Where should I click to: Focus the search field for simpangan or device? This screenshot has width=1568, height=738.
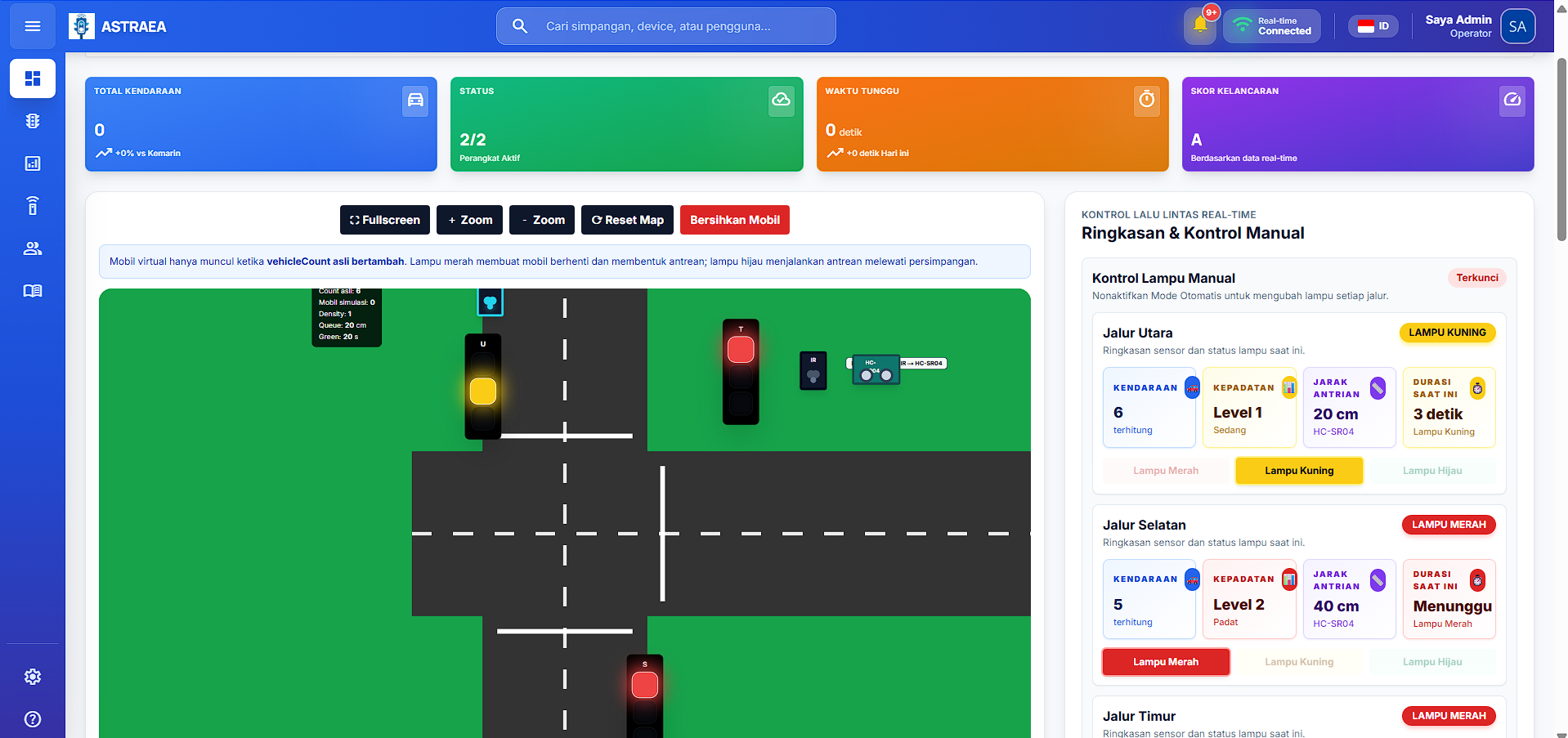tap(666, 26)
